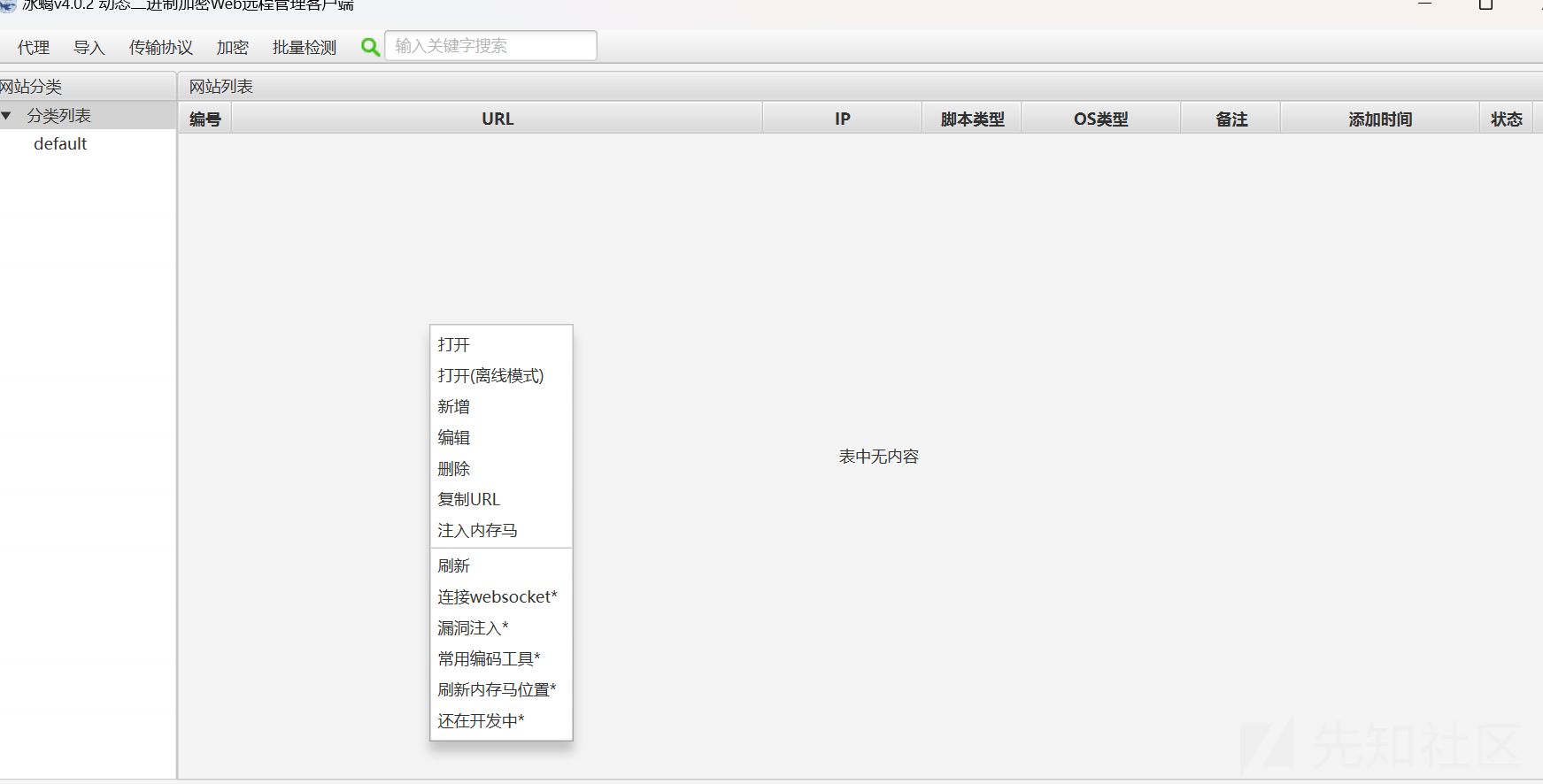
Task: Open the 传输协议 menu
Action: click(x=161, y=47)
